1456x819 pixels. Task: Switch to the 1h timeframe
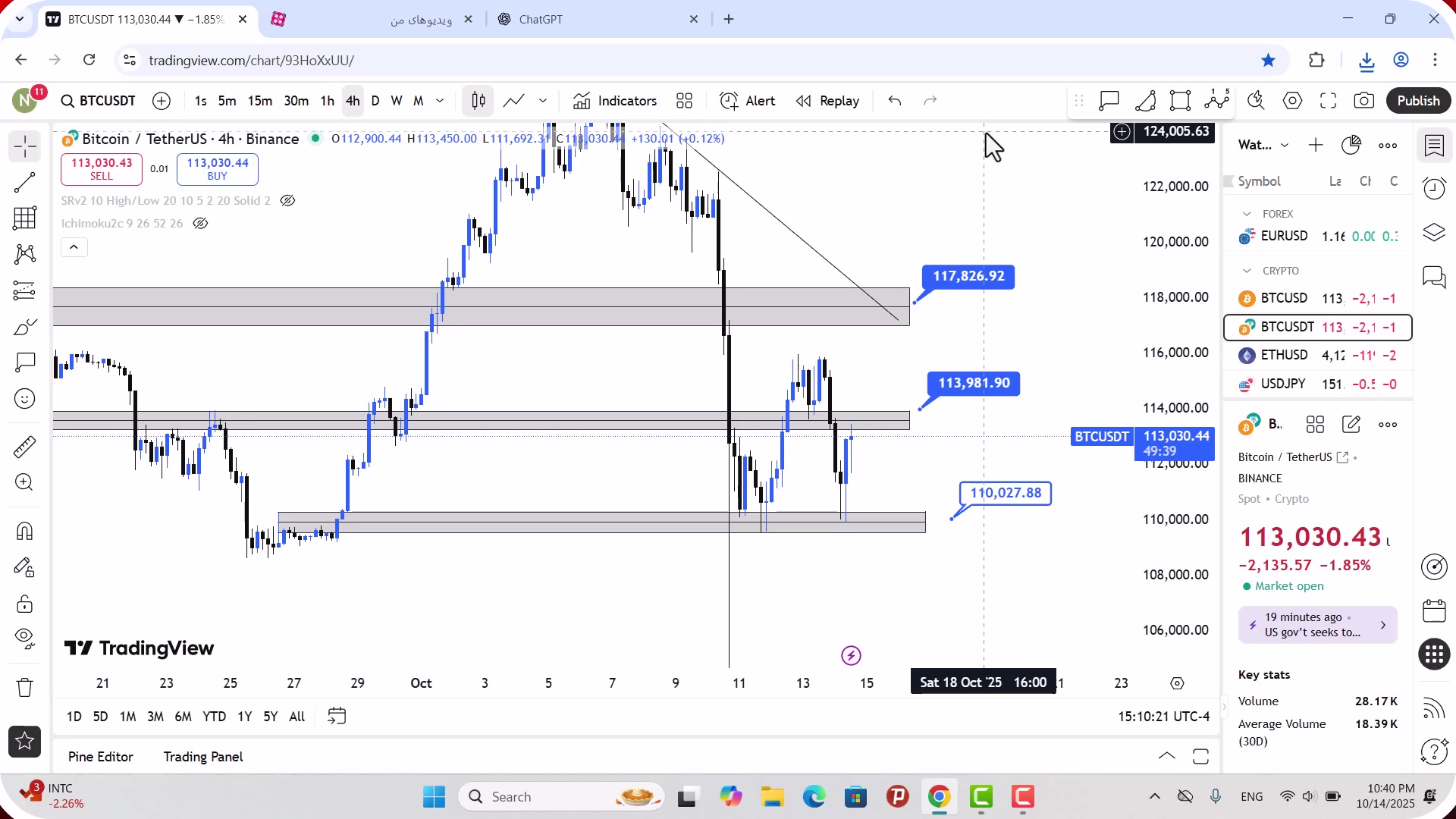pyautogui.click(x=327, y=101)
